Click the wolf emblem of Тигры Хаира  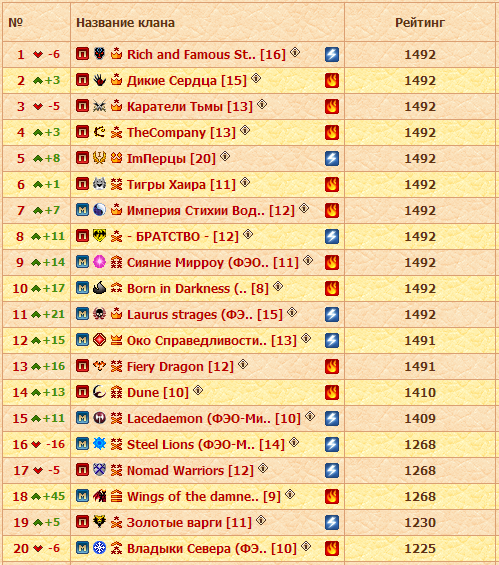click(x=99, y=184)
